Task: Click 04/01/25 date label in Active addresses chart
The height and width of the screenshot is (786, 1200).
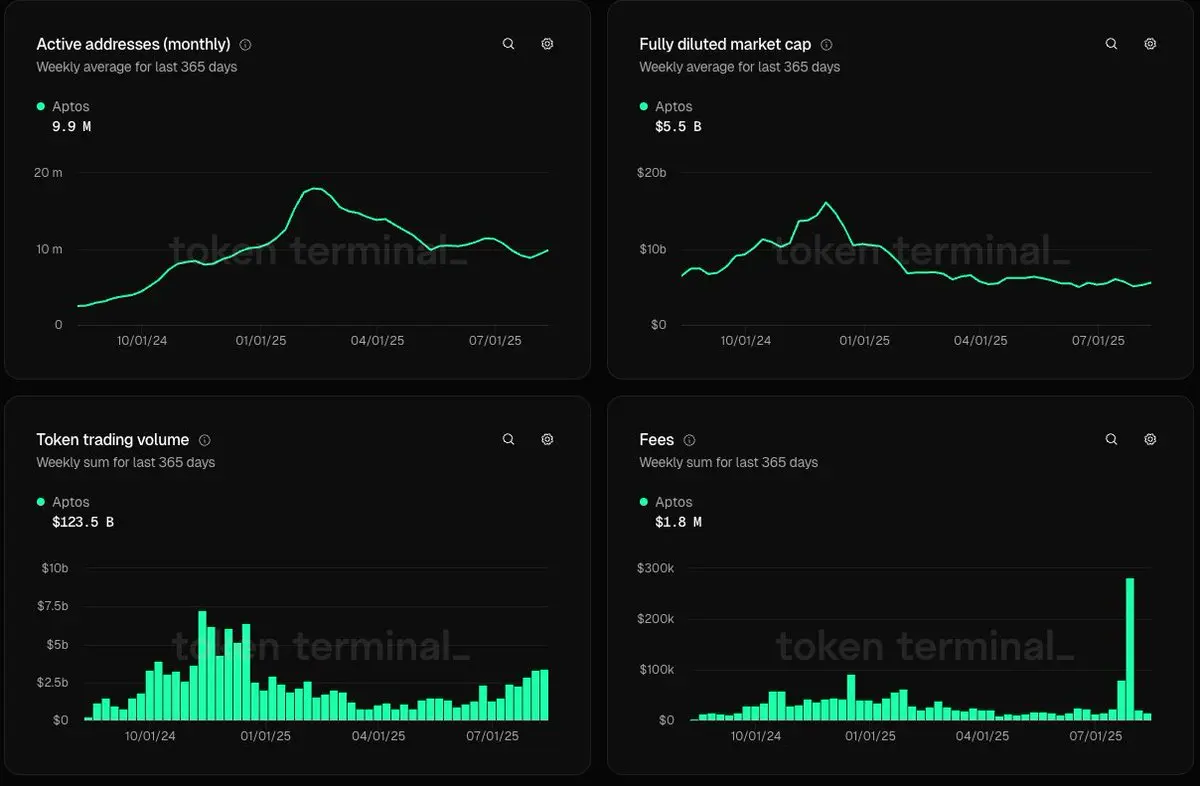Action: [x=377, y=340]
